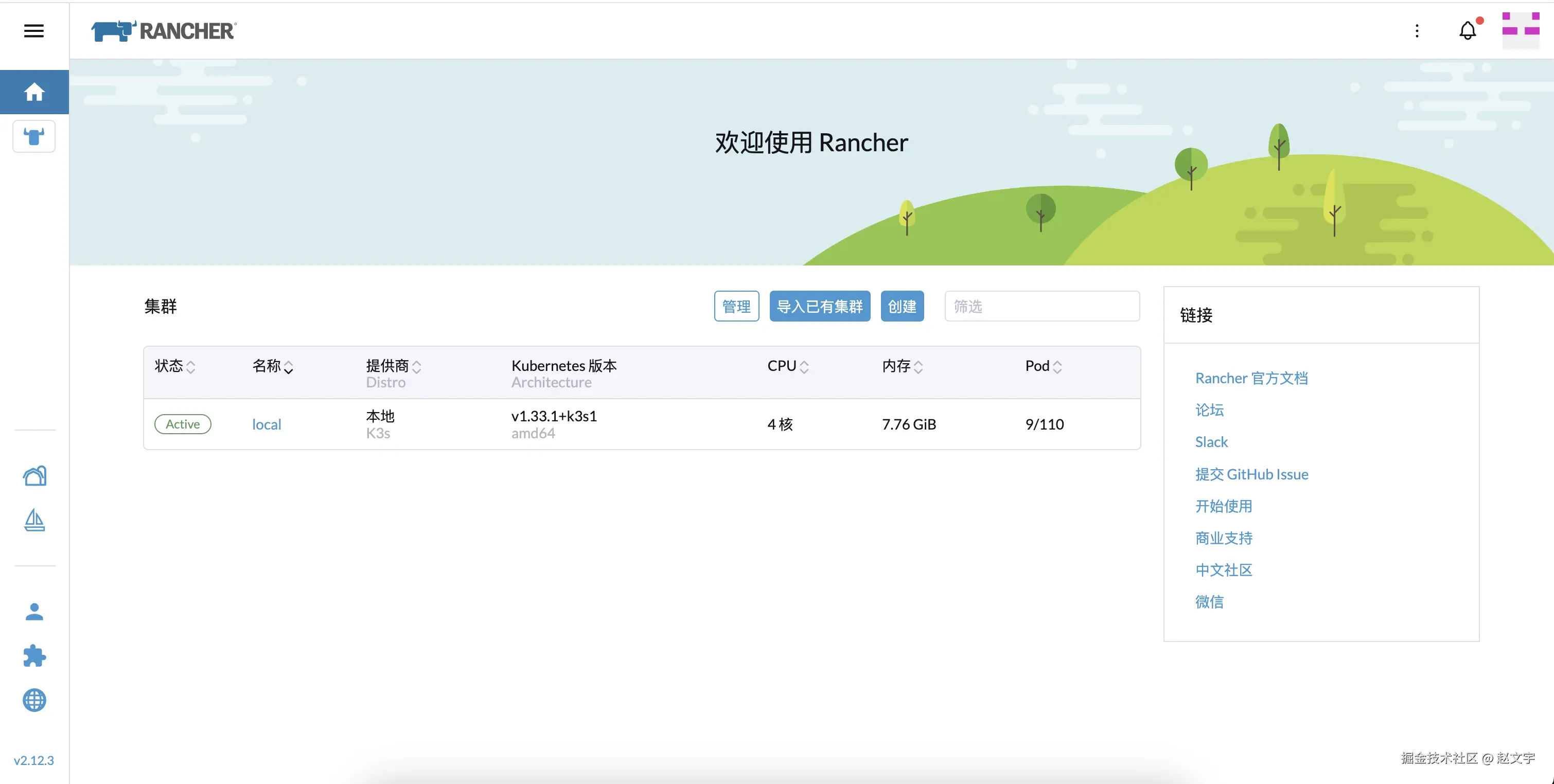This screenshot has width=1554, height=784.
Task: Open Fleet continuous delivery sailboat icon
Action: pyautogui.click(x=34, y=521)
